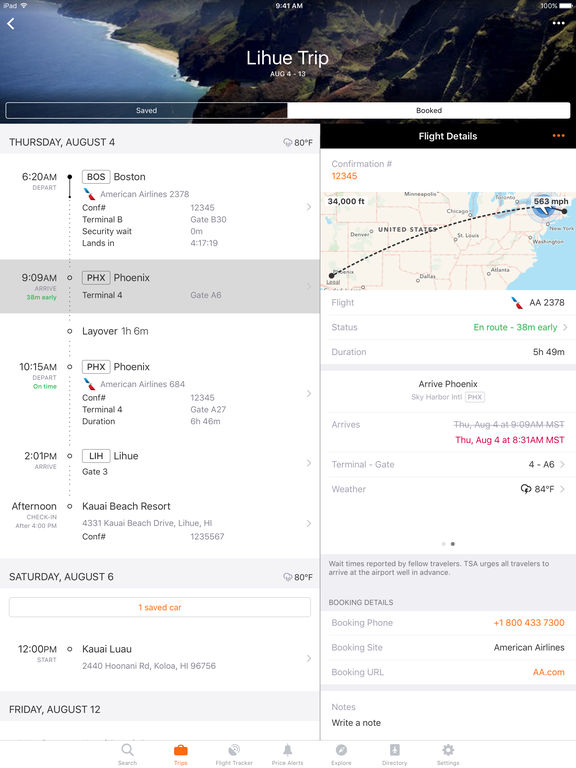The image size is (576, 768).
Task: Open Kauai Beach Resort details chevron
Action: pyautogui.click(x=309, y=523)
